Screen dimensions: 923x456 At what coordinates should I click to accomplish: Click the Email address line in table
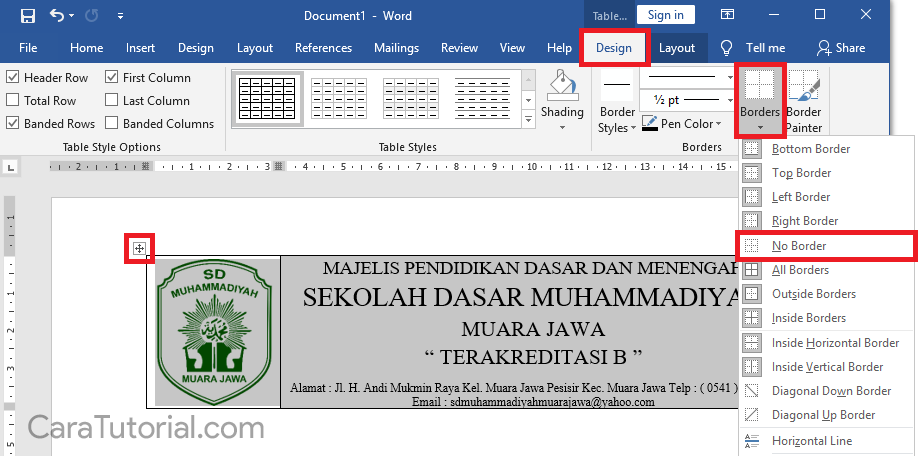[533, 402]
